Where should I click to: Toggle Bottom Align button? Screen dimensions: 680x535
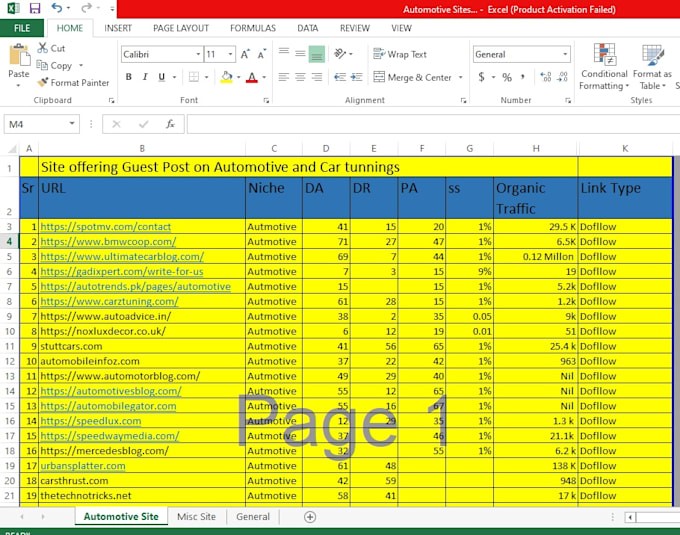317,54
